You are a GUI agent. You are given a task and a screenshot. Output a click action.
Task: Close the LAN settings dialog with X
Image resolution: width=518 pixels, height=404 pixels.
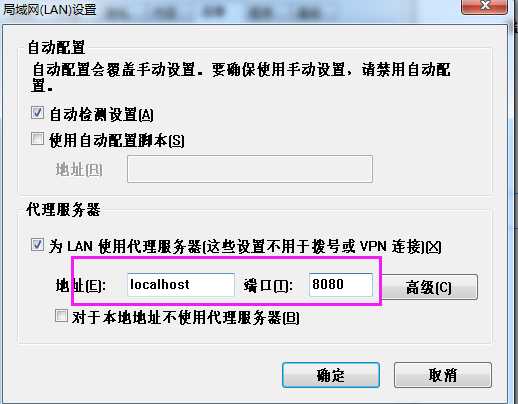tap(485, 6)
